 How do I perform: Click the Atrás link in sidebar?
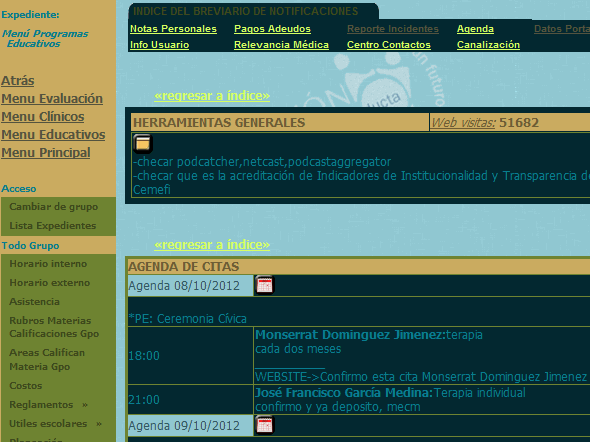coord(18,81)
